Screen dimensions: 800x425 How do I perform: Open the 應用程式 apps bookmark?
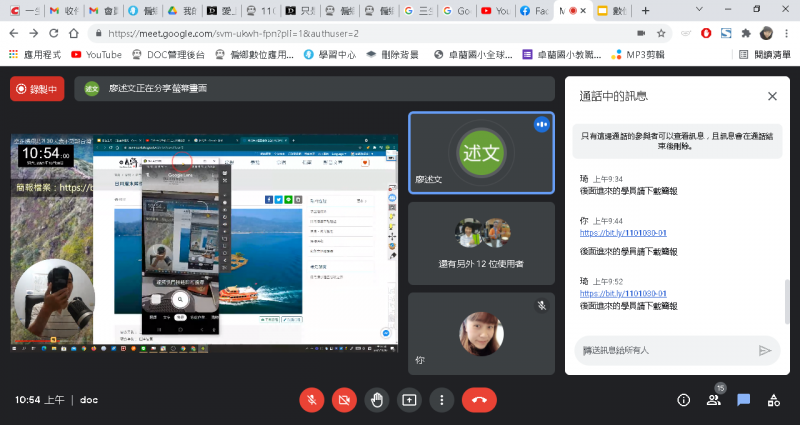coord(35,55)
